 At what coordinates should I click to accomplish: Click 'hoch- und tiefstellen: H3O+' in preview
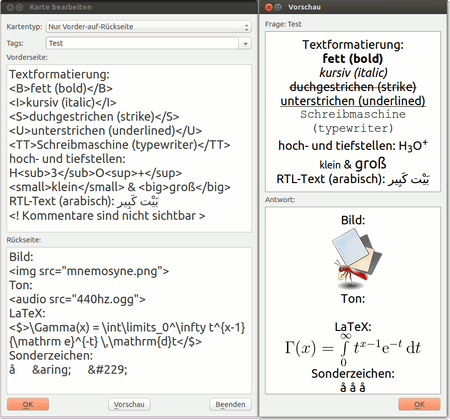[x=353, y=145]
